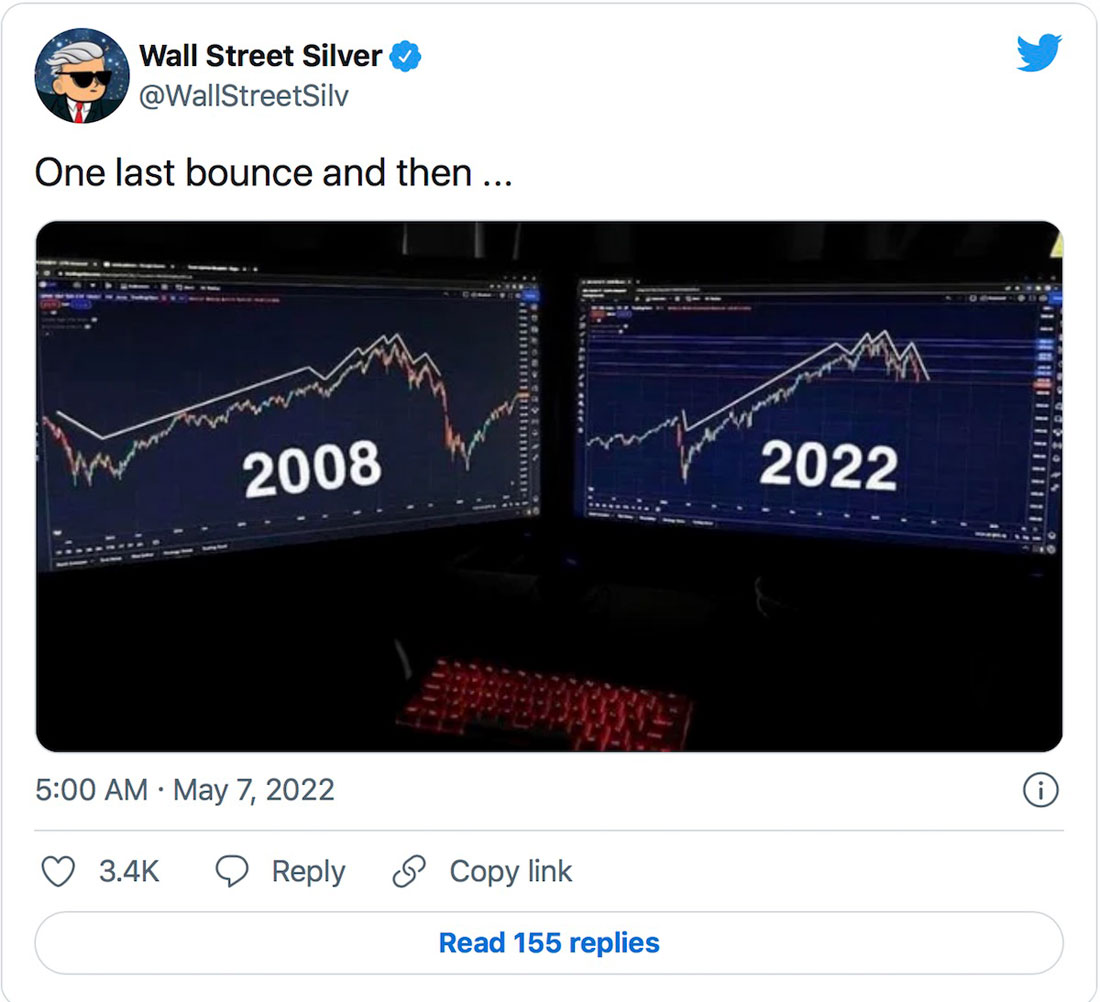
Task: Open the Wall Street Silver profile avatar
Action: [x=82, y=76]
